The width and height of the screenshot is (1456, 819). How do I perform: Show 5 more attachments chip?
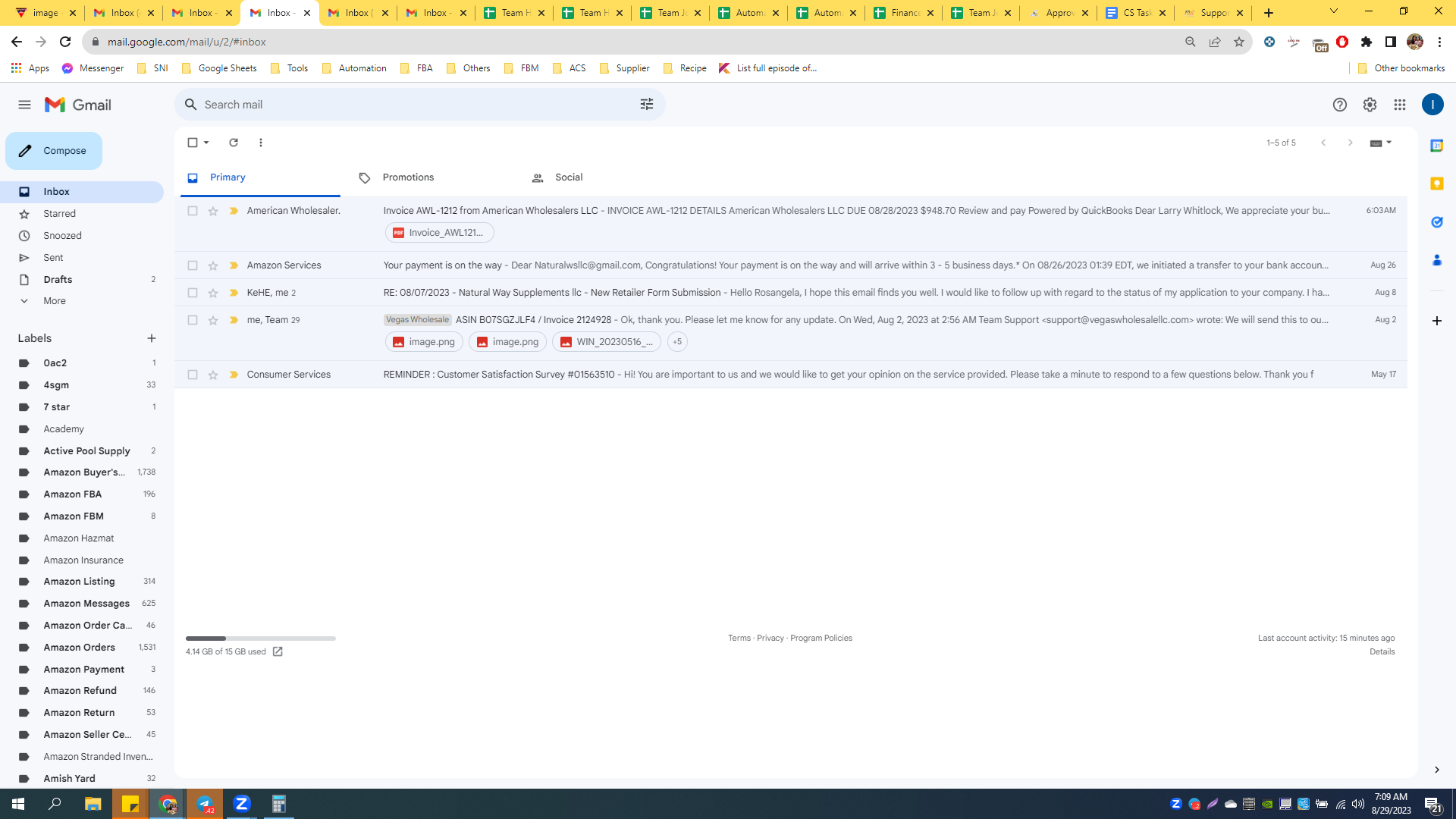pyautogui.click(x=677, y=342)
